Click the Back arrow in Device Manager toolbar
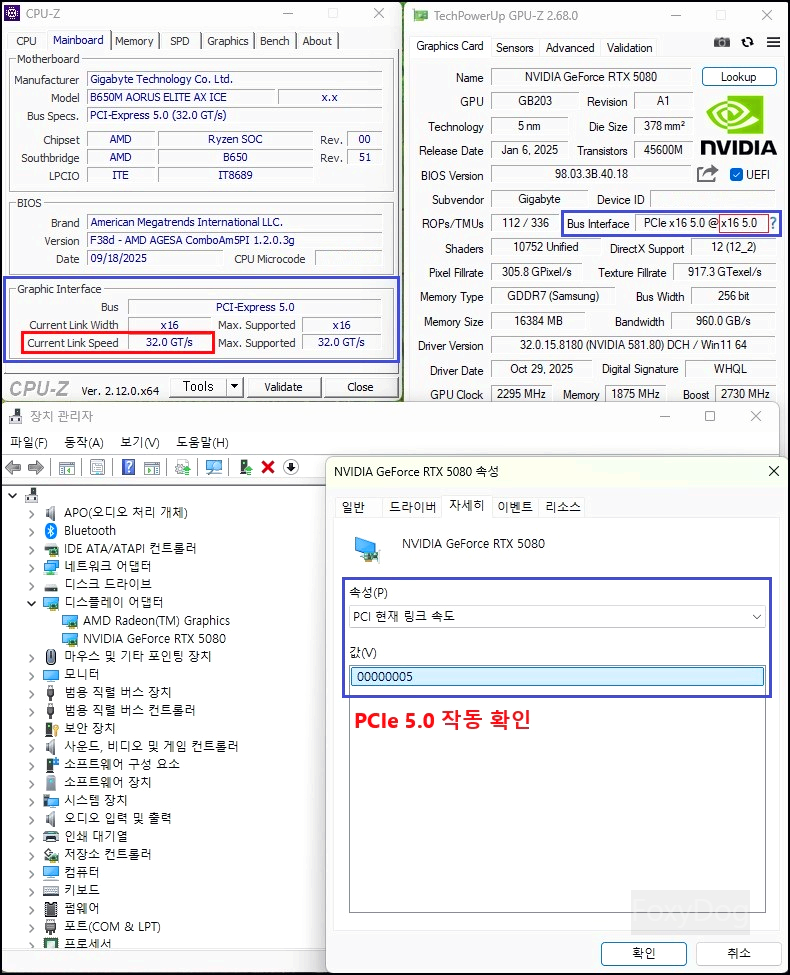This screenshot has width=790, height=975. click(x=13, y=467)
